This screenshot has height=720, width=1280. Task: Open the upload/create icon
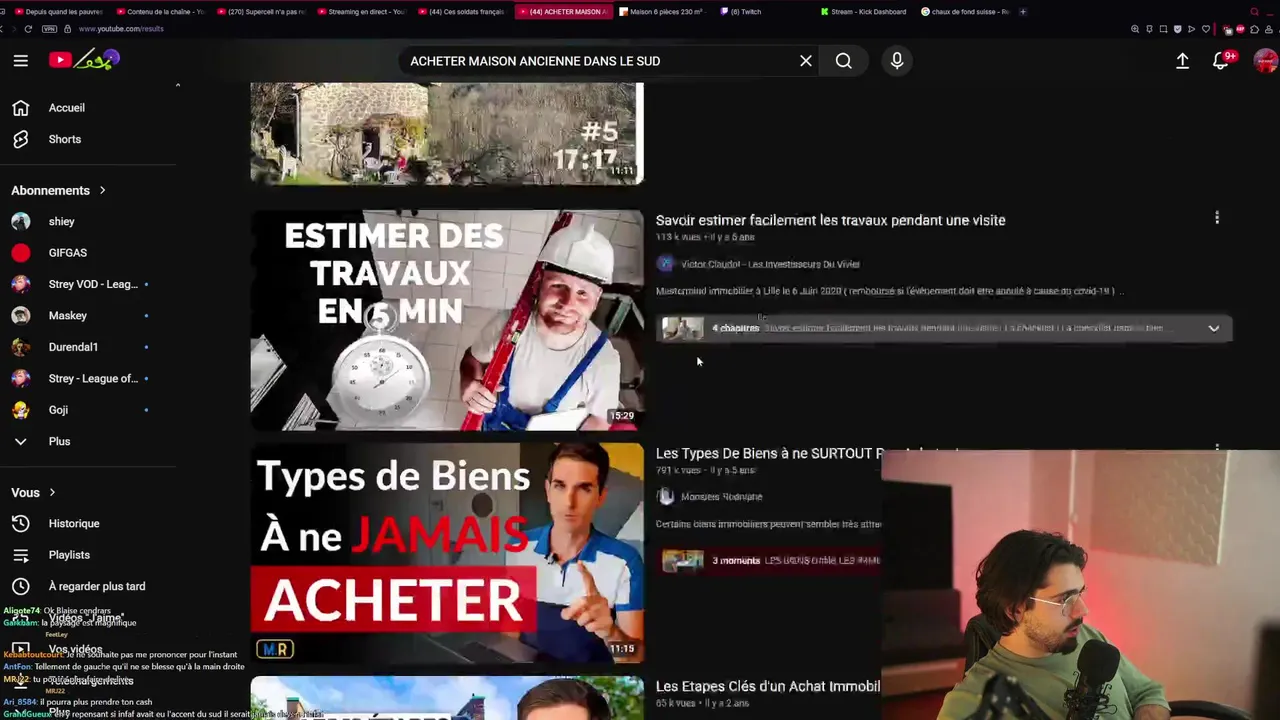point(1182,61)
